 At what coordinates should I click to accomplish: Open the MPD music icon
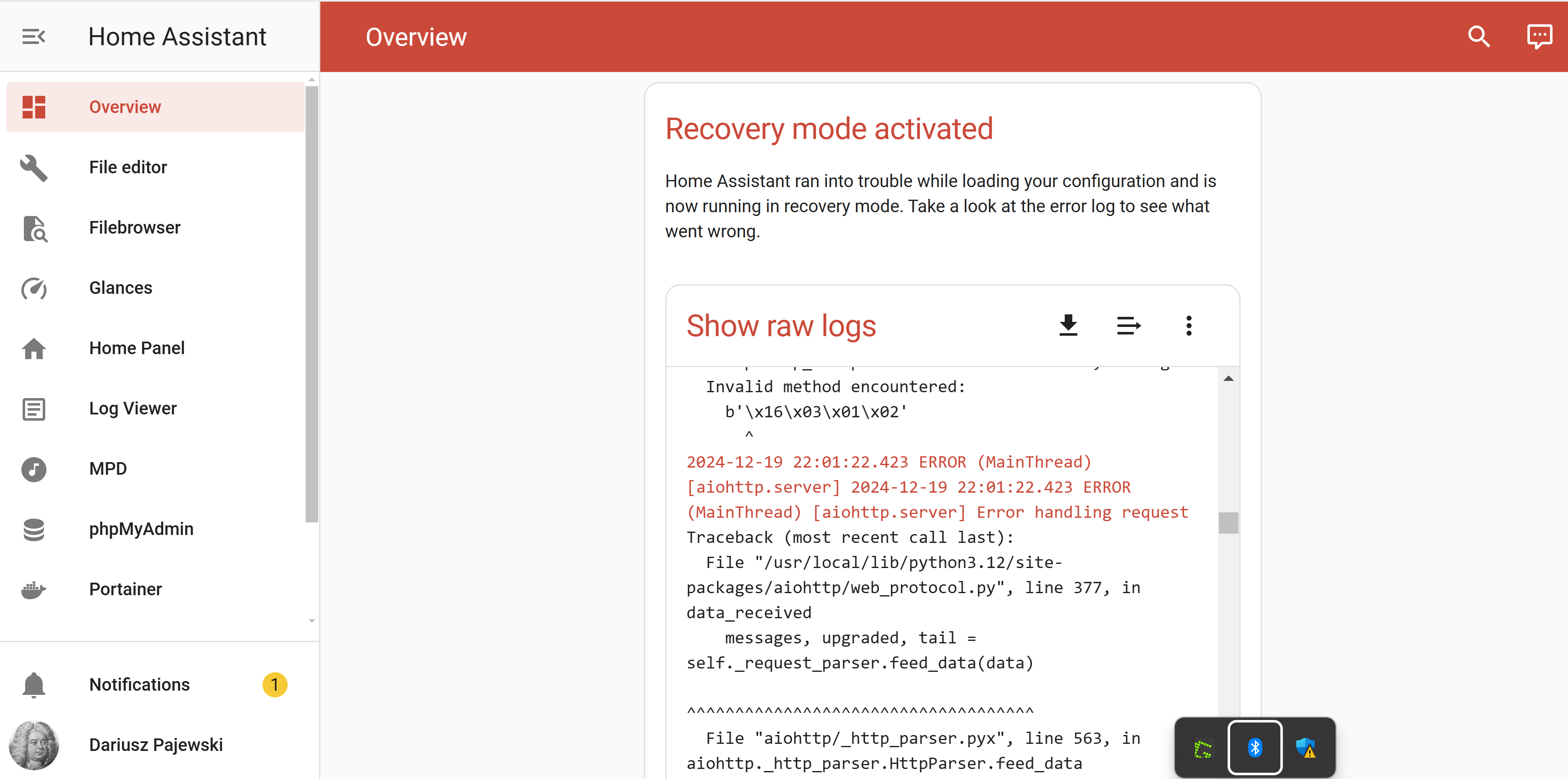coord(34,469)
